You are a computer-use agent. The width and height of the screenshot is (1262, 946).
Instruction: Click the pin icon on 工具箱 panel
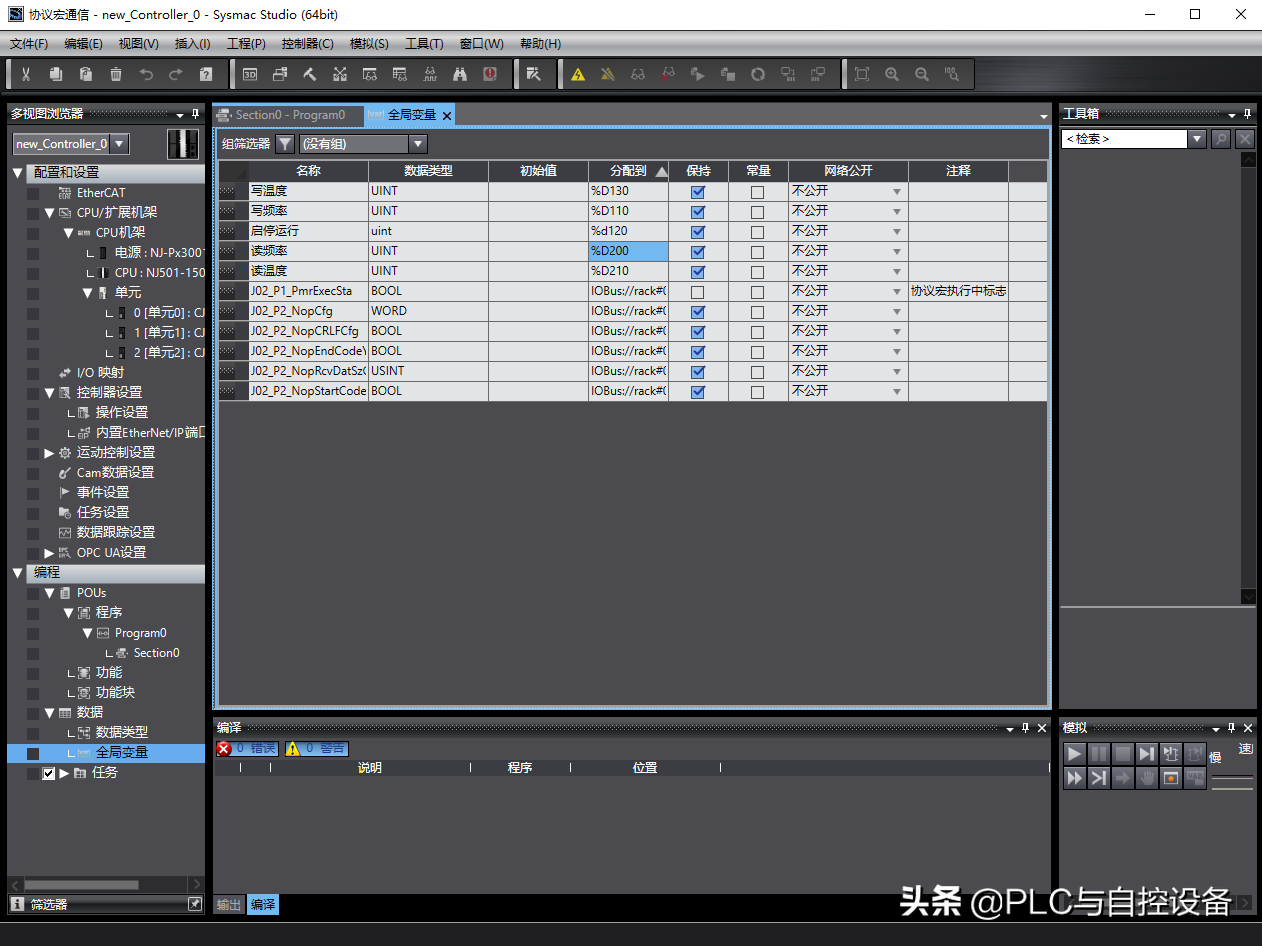[x=1247, y=114]
